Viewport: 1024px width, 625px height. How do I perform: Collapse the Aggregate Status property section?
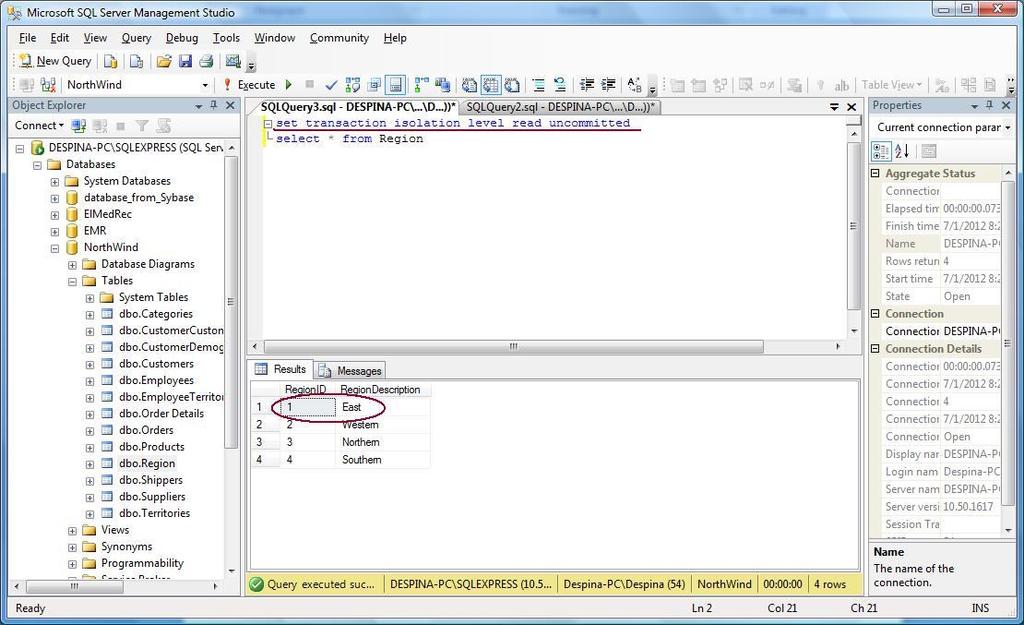[x=876, y=173]
